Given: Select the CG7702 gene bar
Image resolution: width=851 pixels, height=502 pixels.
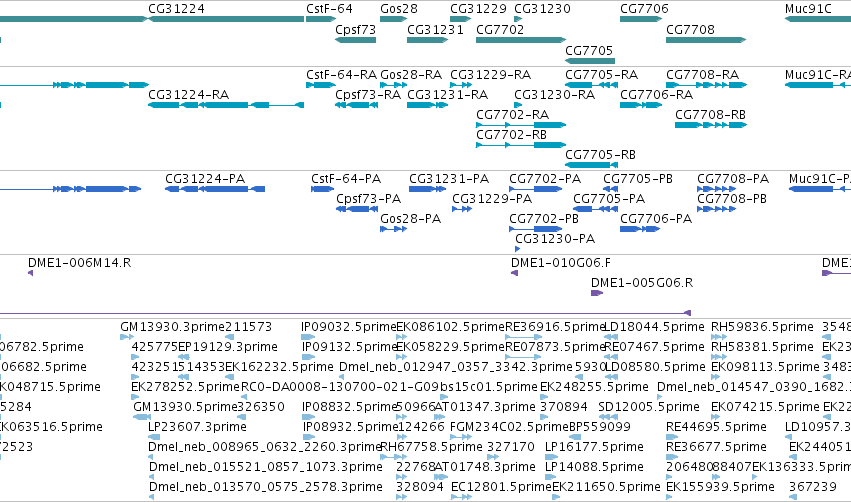Looking at the screenshot, I should (521, 40).
